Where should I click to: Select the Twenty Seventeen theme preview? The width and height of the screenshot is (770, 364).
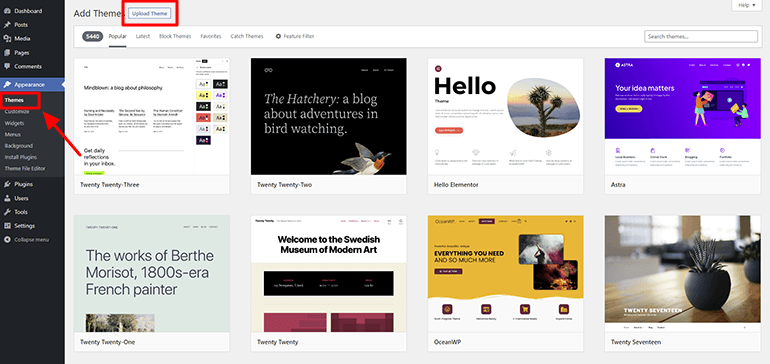click(683, 274)
